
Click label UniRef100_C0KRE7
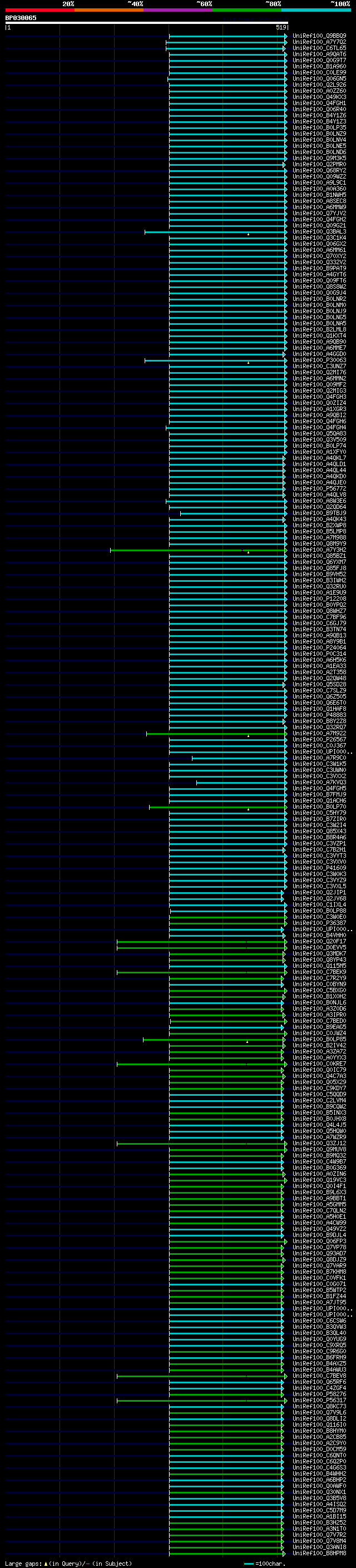319,1064
